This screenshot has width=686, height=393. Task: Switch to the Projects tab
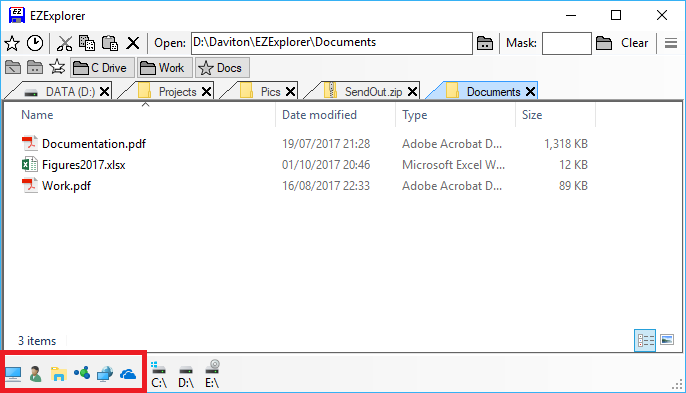[x=167, y=92]
